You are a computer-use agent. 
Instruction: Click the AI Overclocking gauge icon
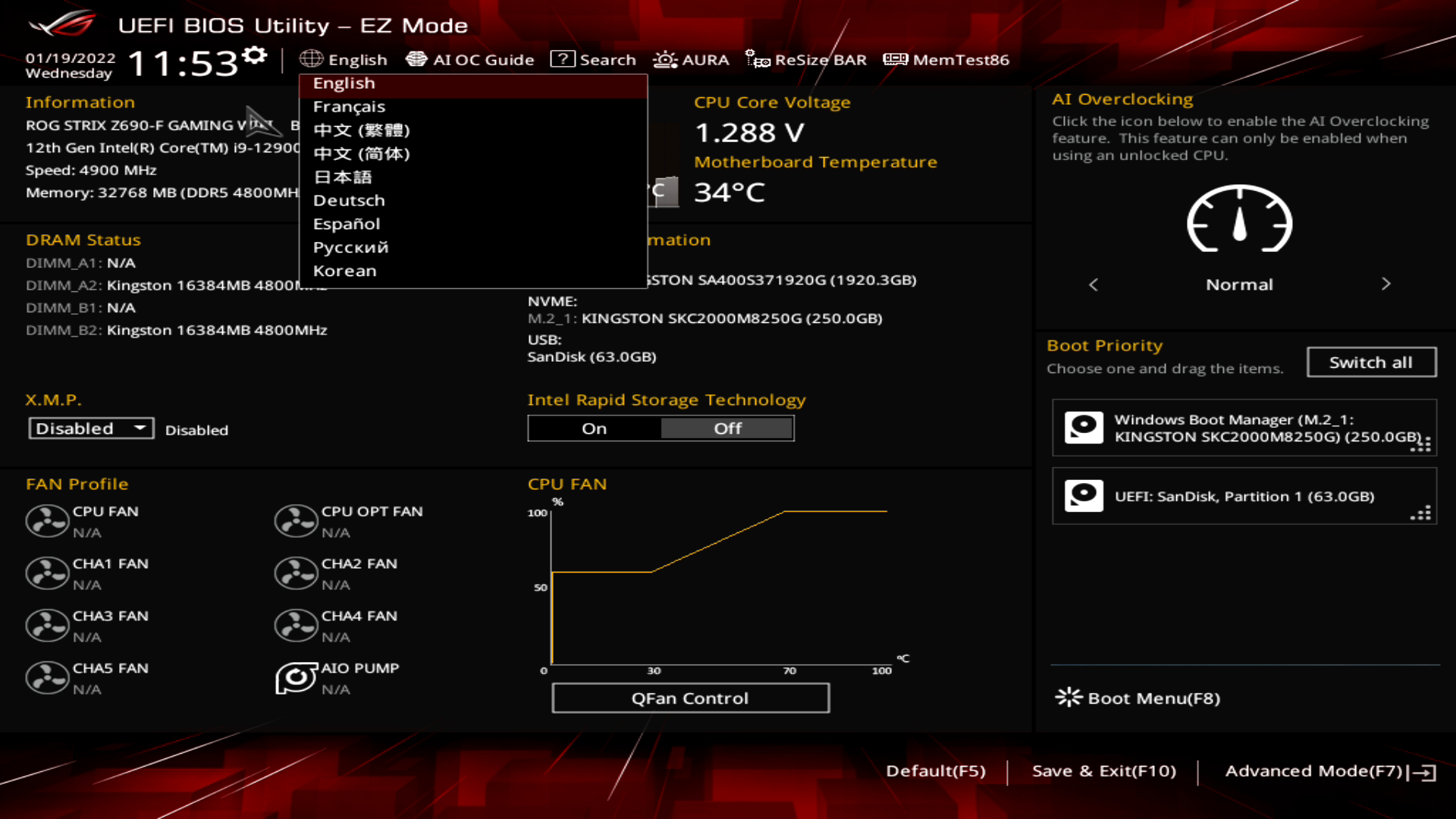[1239, 221]
